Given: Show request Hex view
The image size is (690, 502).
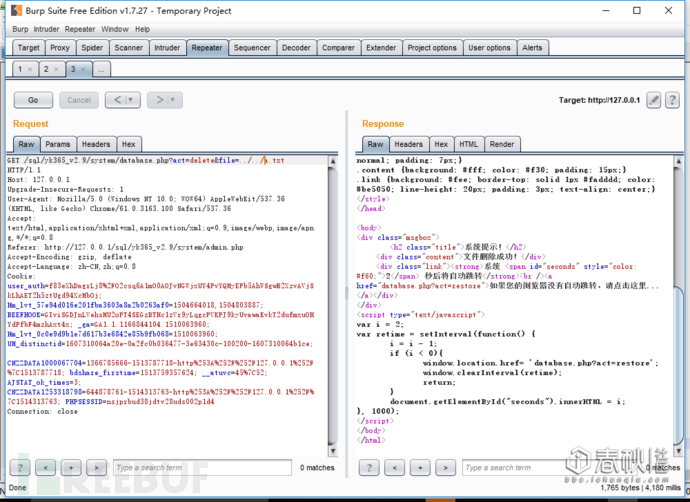Looking at the screenshot, I should coord(129,144).
